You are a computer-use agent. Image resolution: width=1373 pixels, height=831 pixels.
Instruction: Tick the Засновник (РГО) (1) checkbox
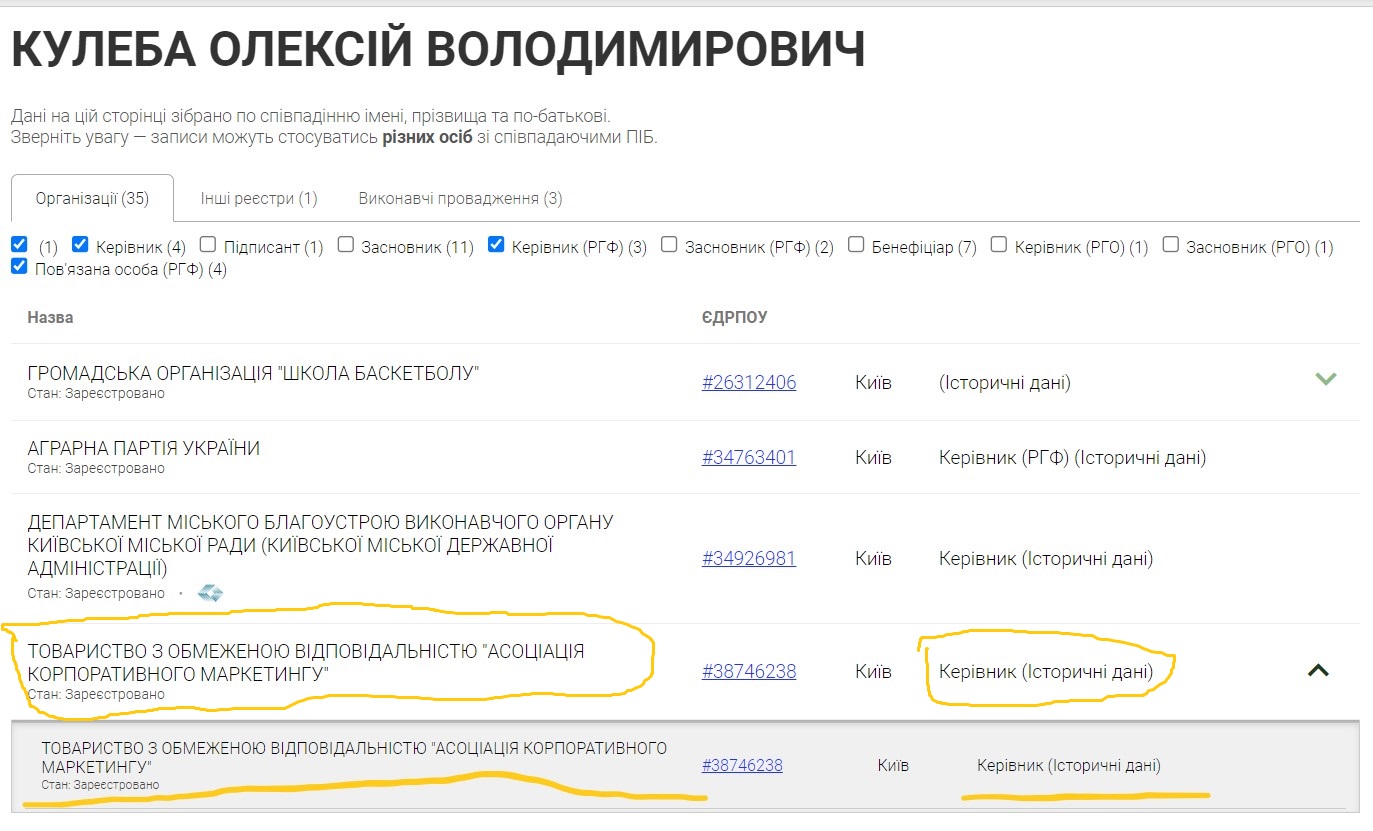click(x=1171, y=245)
